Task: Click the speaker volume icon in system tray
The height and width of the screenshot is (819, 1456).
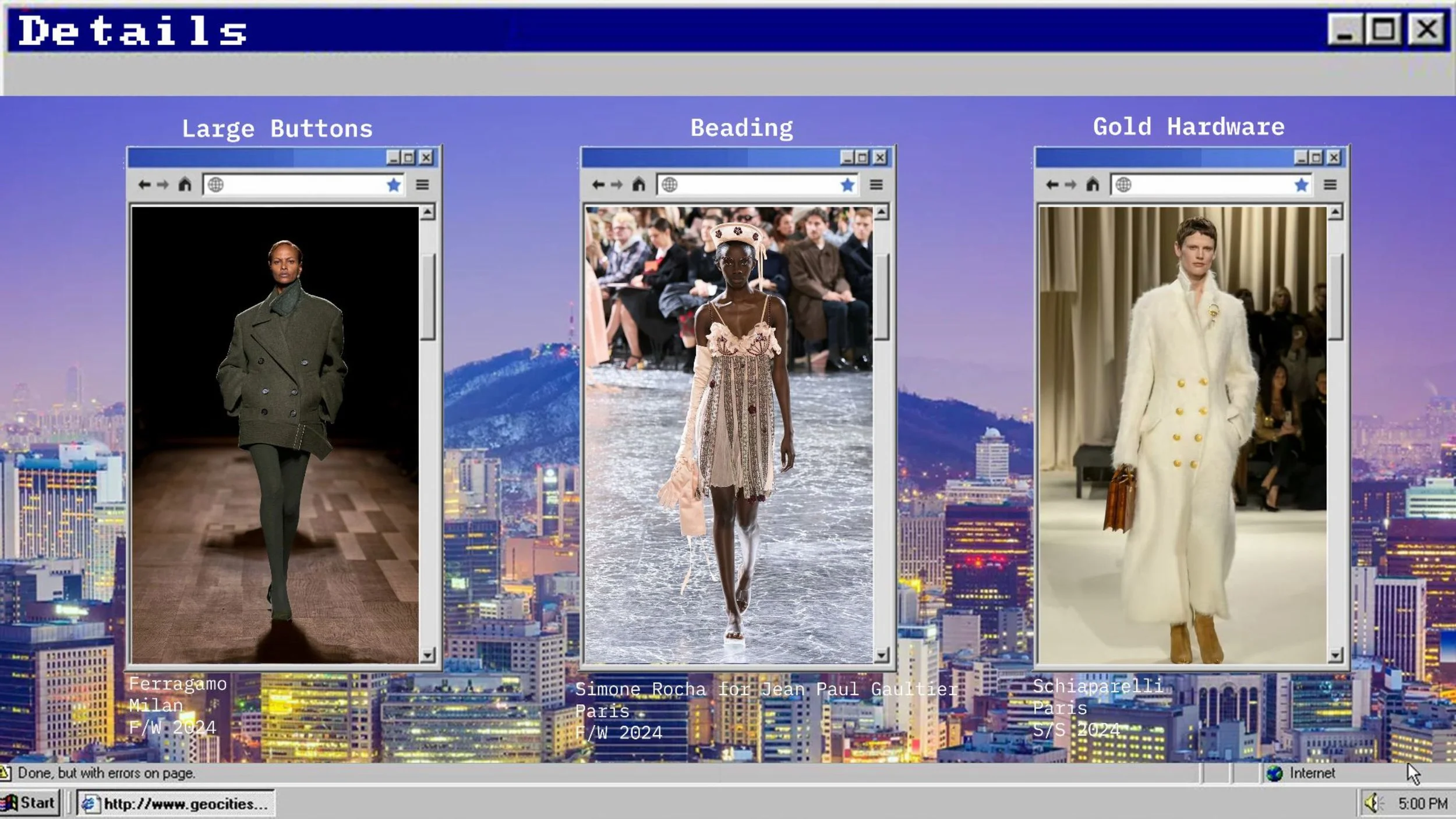Action: [1373, 803]
